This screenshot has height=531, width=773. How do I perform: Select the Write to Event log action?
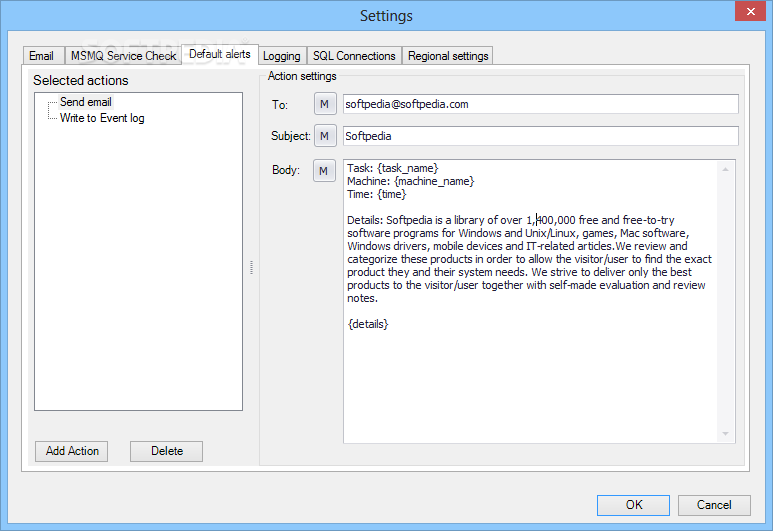(102, 118)
